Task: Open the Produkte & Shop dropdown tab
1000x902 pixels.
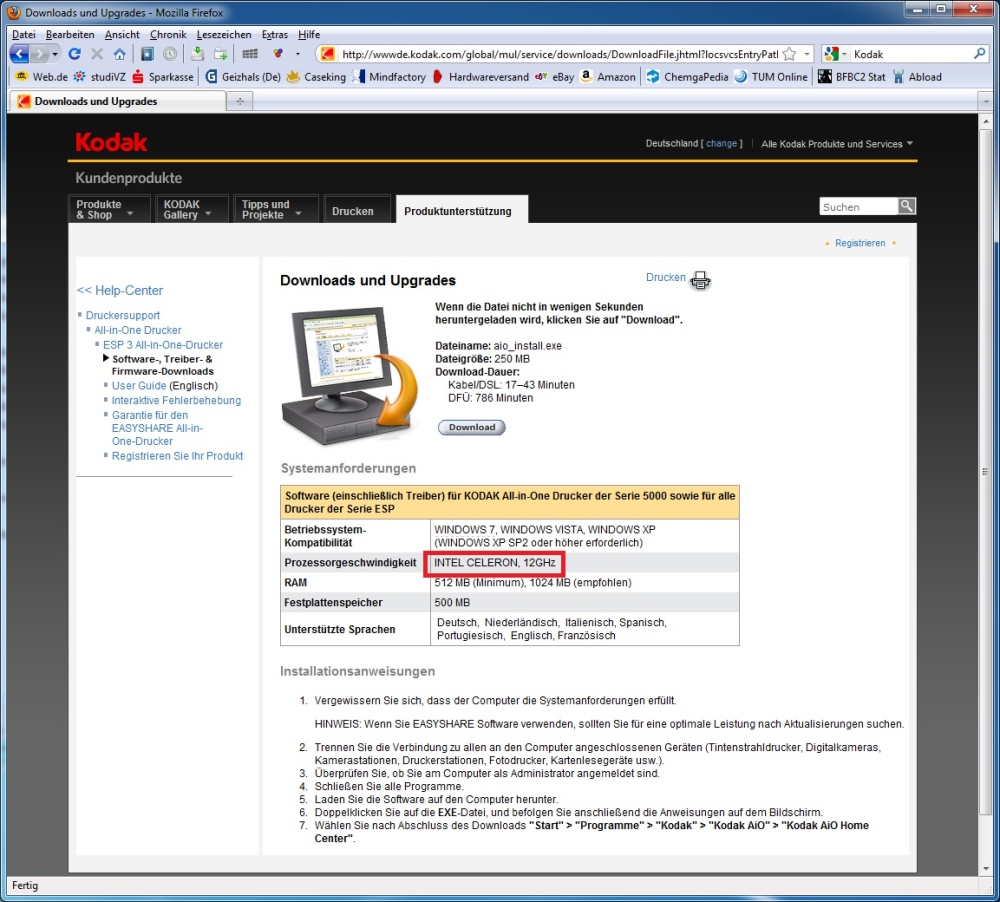Action: pos(108,209)
